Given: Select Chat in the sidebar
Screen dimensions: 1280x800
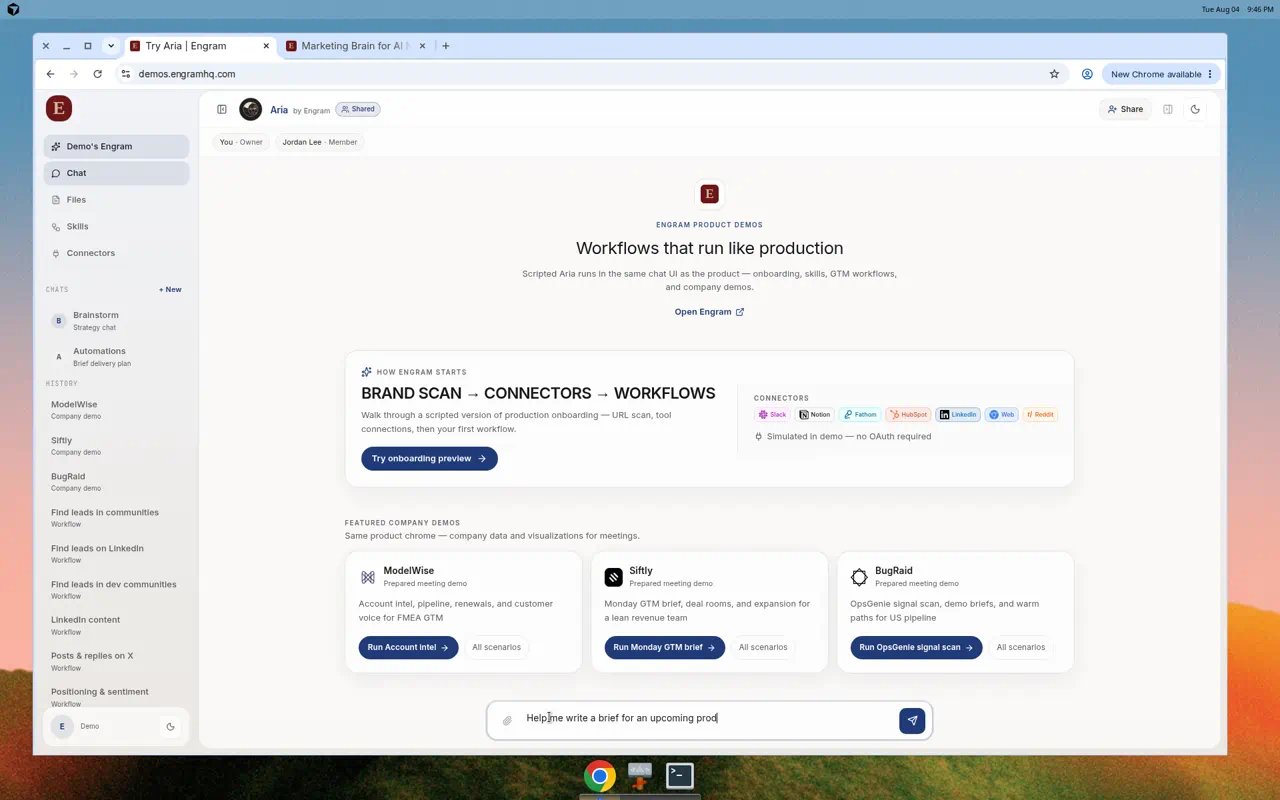Looking at the screenshot, I should 116,173.
